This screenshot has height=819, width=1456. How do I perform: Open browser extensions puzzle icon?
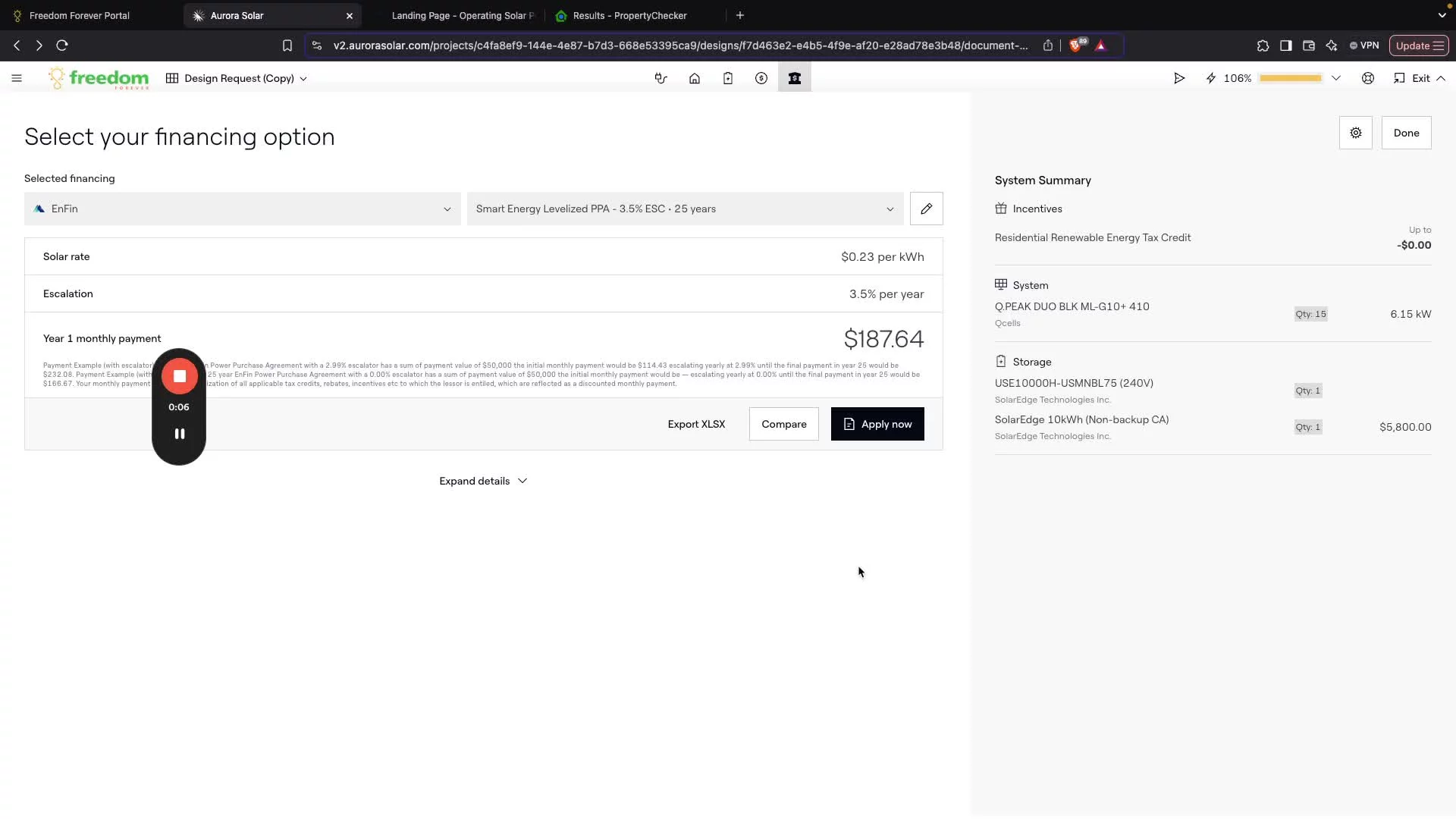coord(1263,45)
